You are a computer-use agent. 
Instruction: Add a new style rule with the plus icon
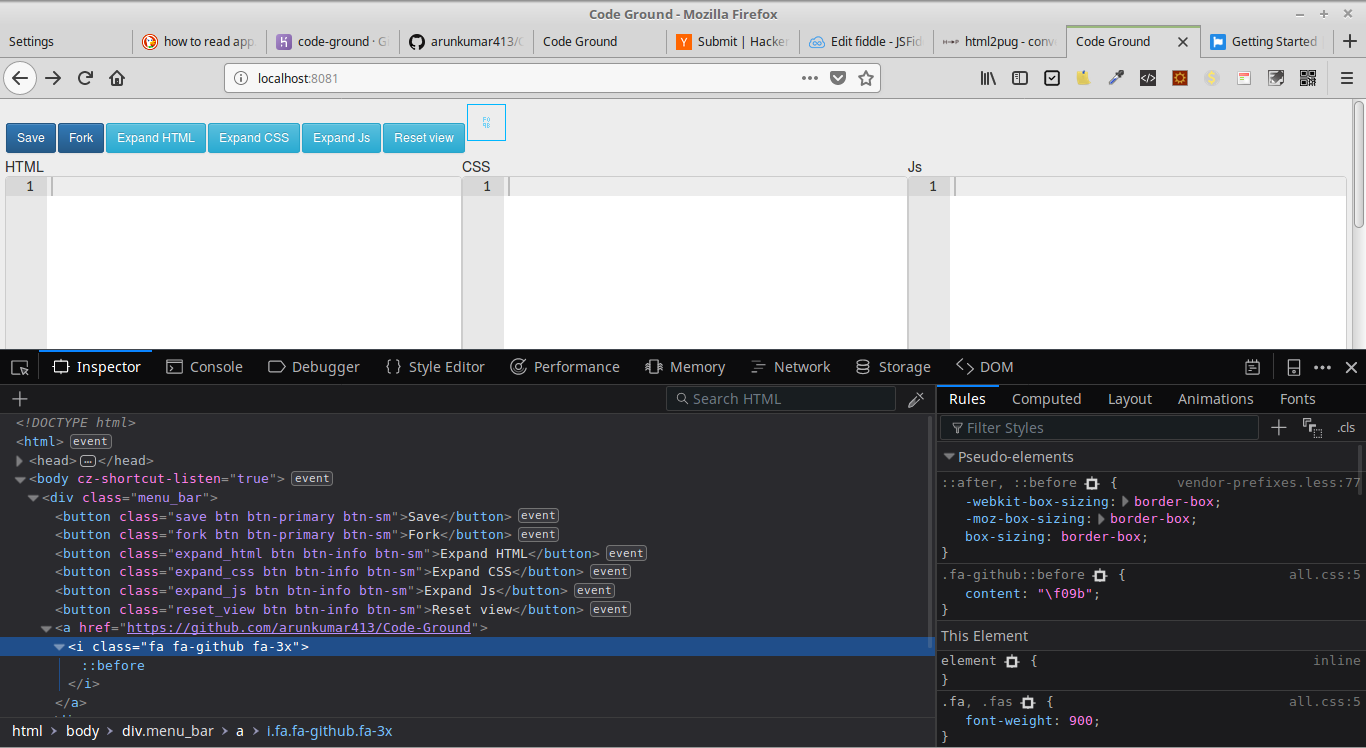click(x=1278, y=428)
